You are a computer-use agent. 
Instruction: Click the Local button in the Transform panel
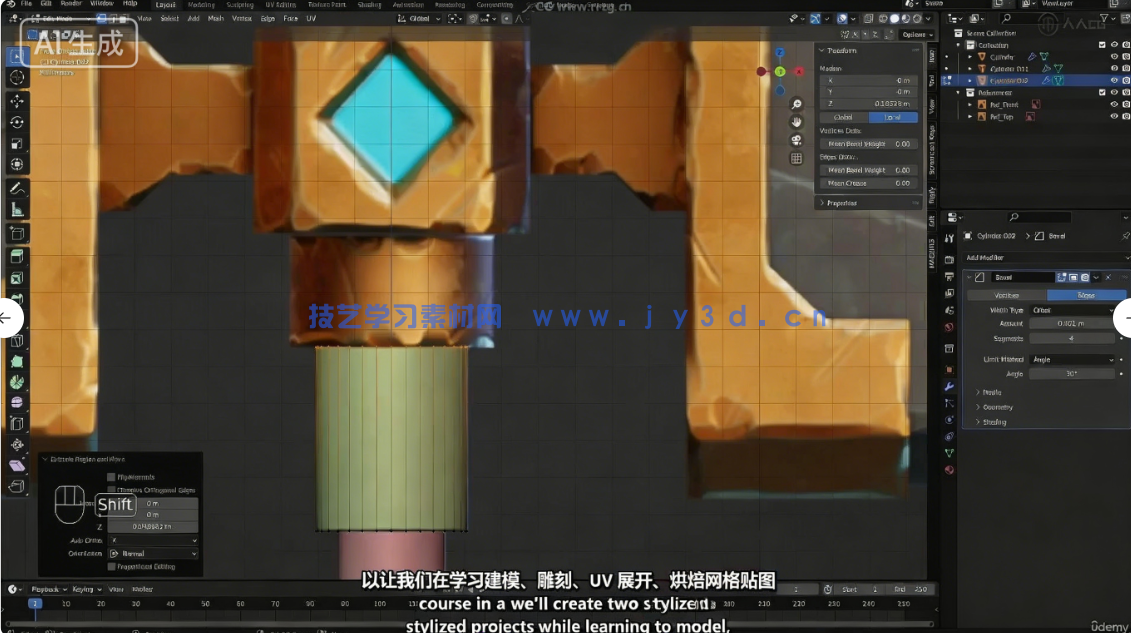(893, 117)
